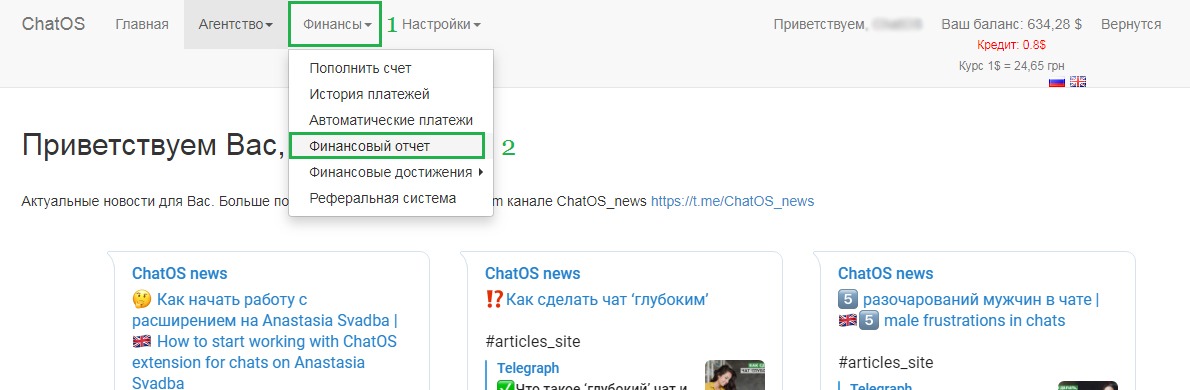Open ChatOS news heading in third card

(x=885, y=273)
